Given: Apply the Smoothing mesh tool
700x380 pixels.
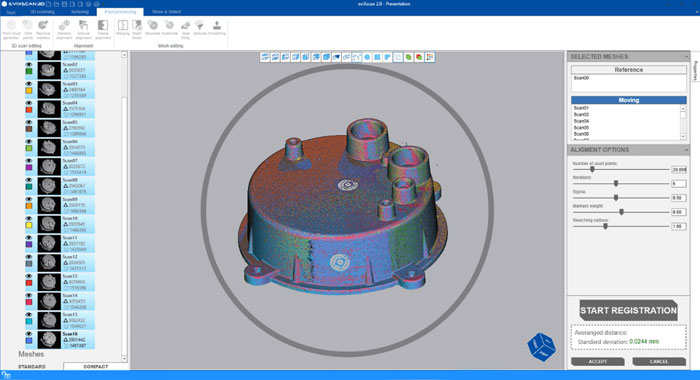Looking at the screenshot, I should pyautogui.click(x=217, y=27).
